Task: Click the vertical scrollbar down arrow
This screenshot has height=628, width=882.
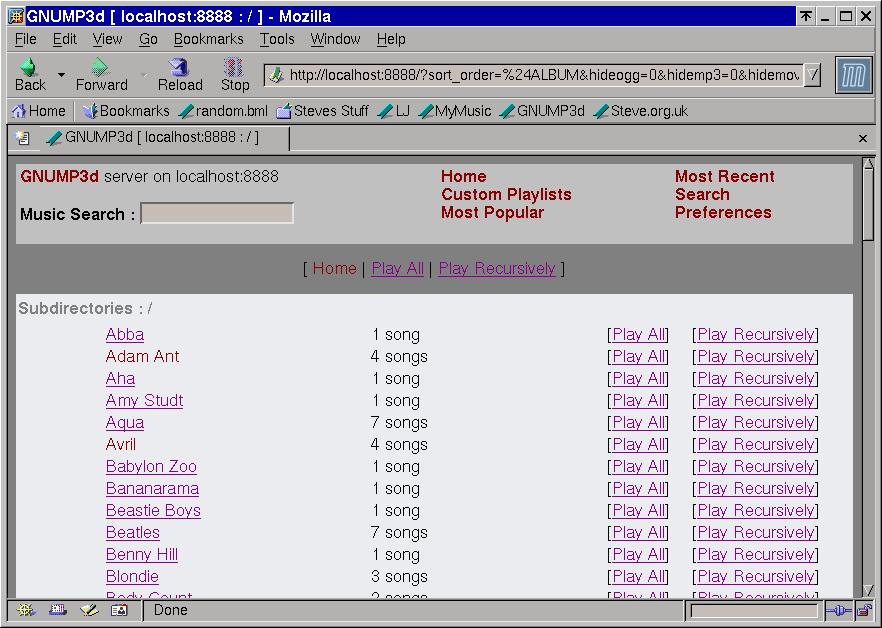Action: tap(868, 590)
